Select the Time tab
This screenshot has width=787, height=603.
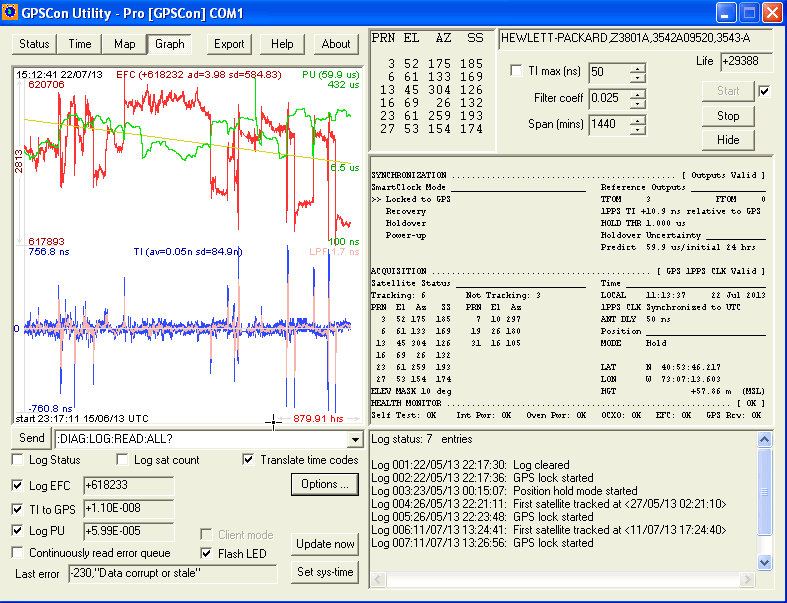click(x=80, y=44)
